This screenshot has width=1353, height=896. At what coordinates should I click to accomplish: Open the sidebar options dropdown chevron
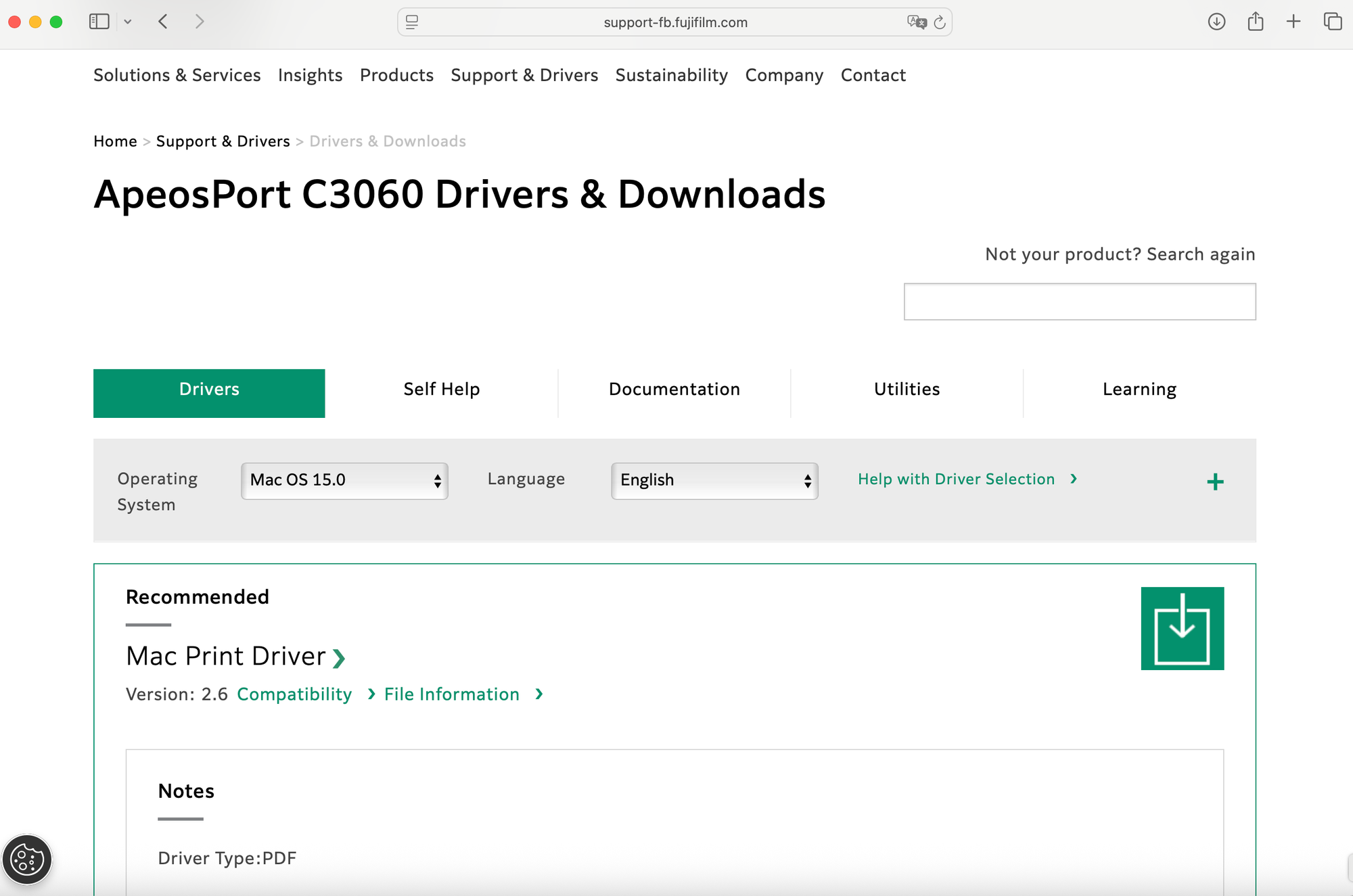tap(127, 22)
